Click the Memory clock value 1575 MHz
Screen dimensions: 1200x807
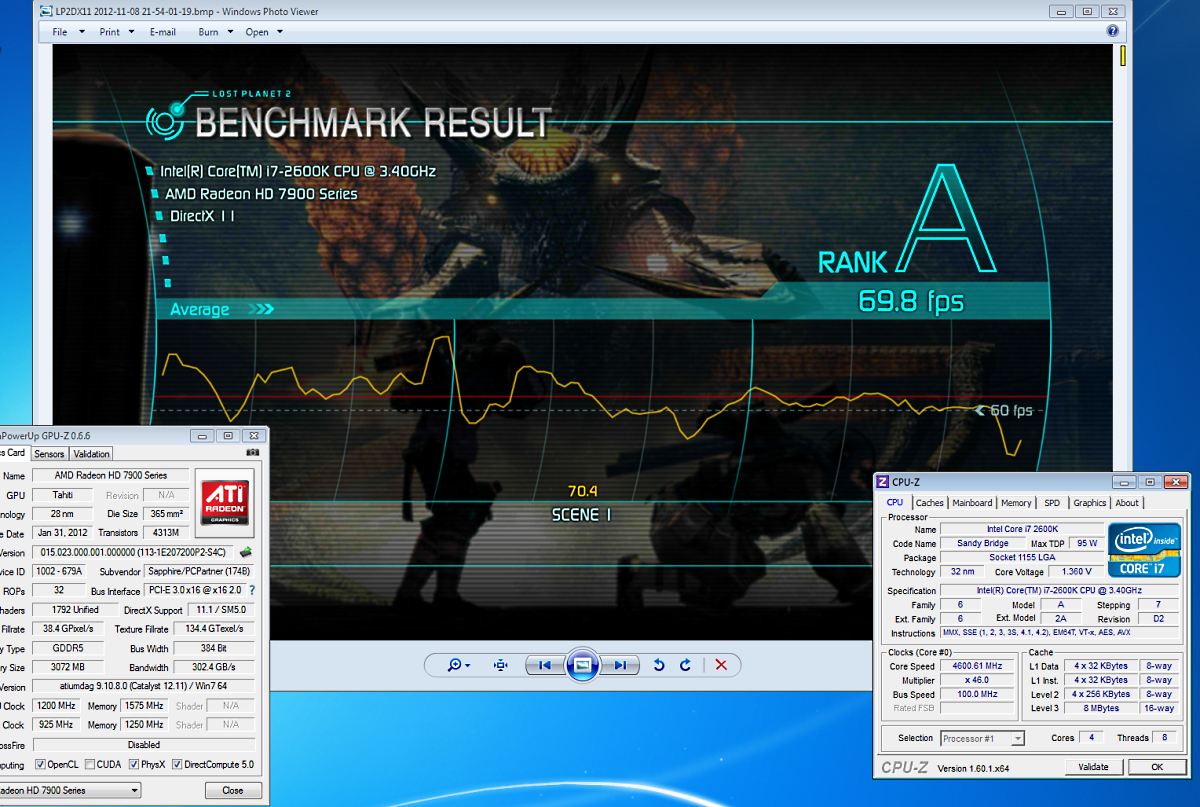144,706
